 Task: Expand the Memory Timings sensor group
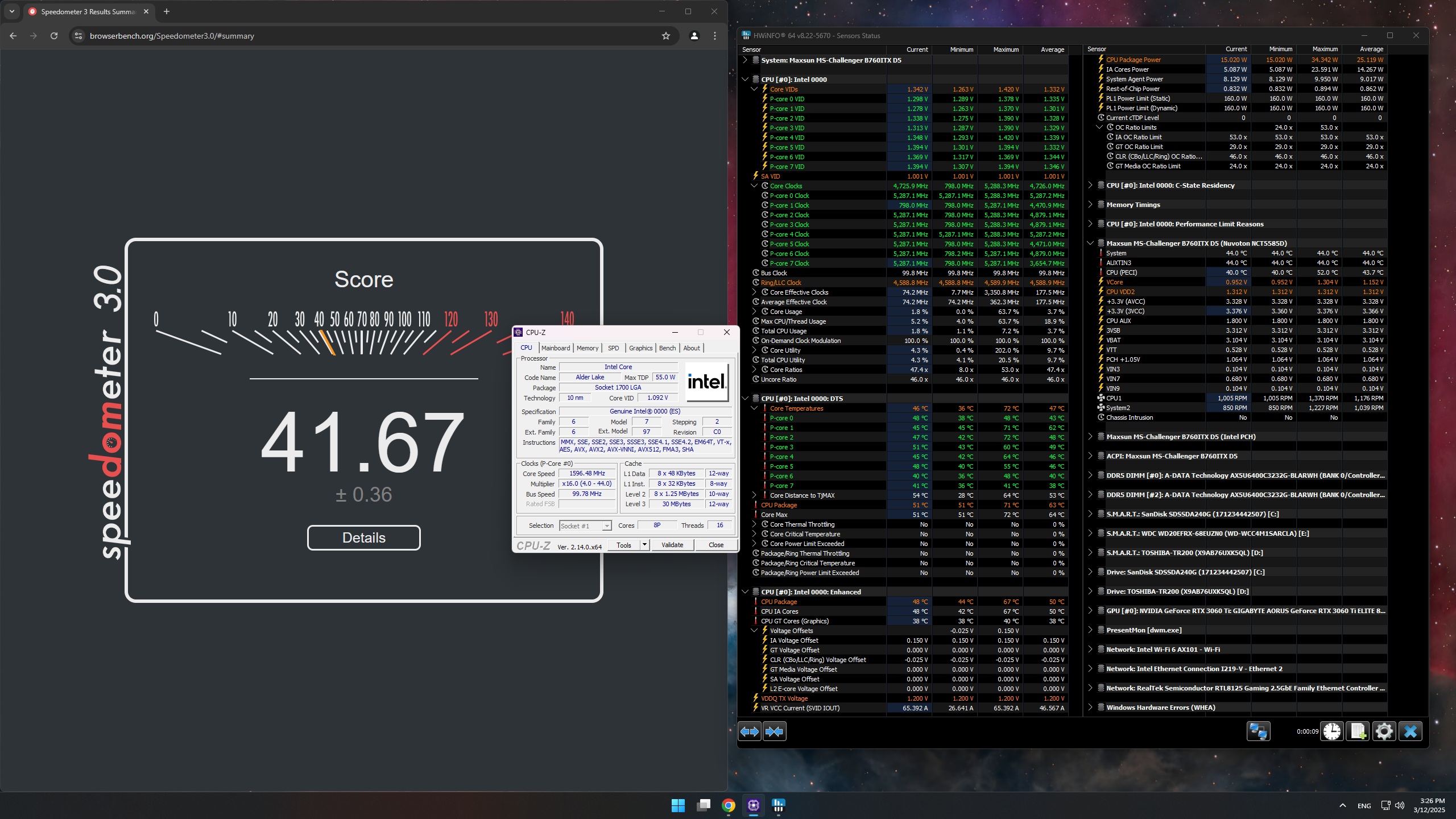pyautogui.click(x=1090, y=205)
